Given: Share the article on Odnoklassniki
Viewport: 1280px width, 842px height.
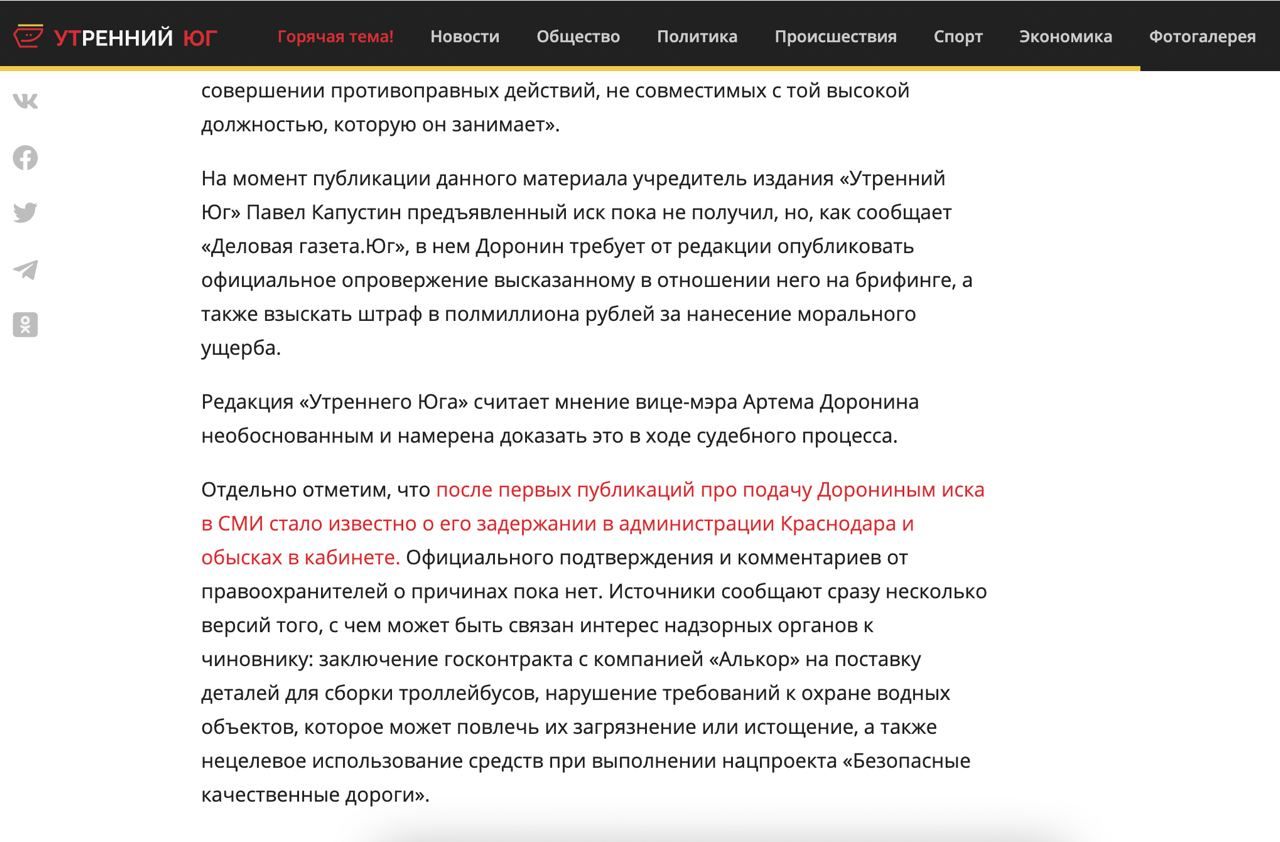Looking at the screenshot, I should [25, 324].
